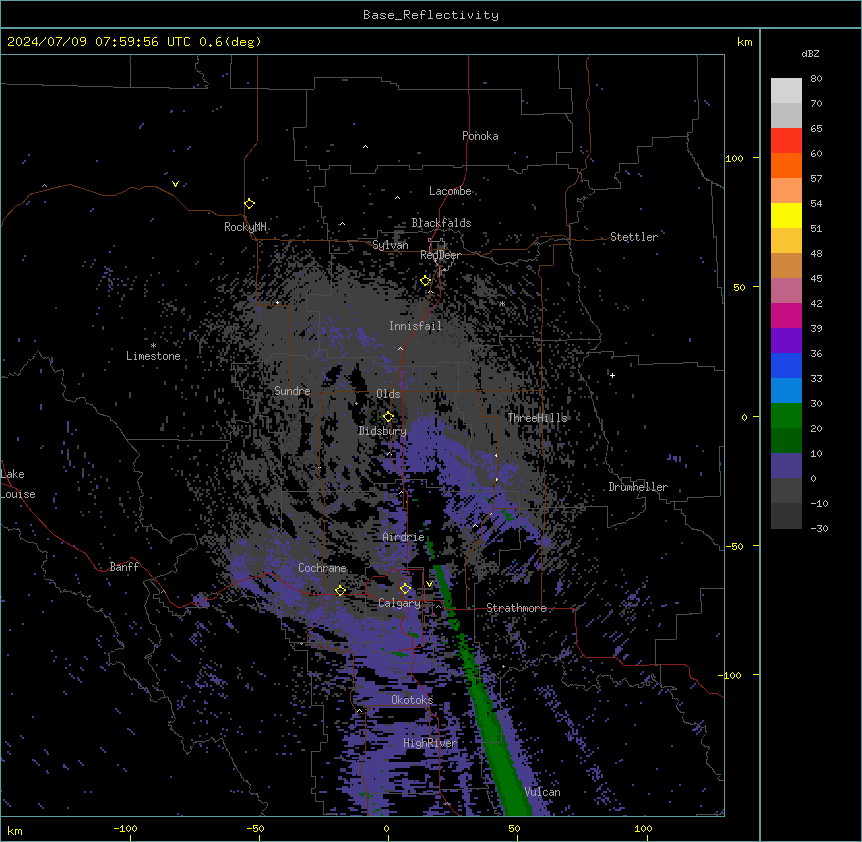
Task: Select the Innisfail map label
Action: [x=415, y=326]
